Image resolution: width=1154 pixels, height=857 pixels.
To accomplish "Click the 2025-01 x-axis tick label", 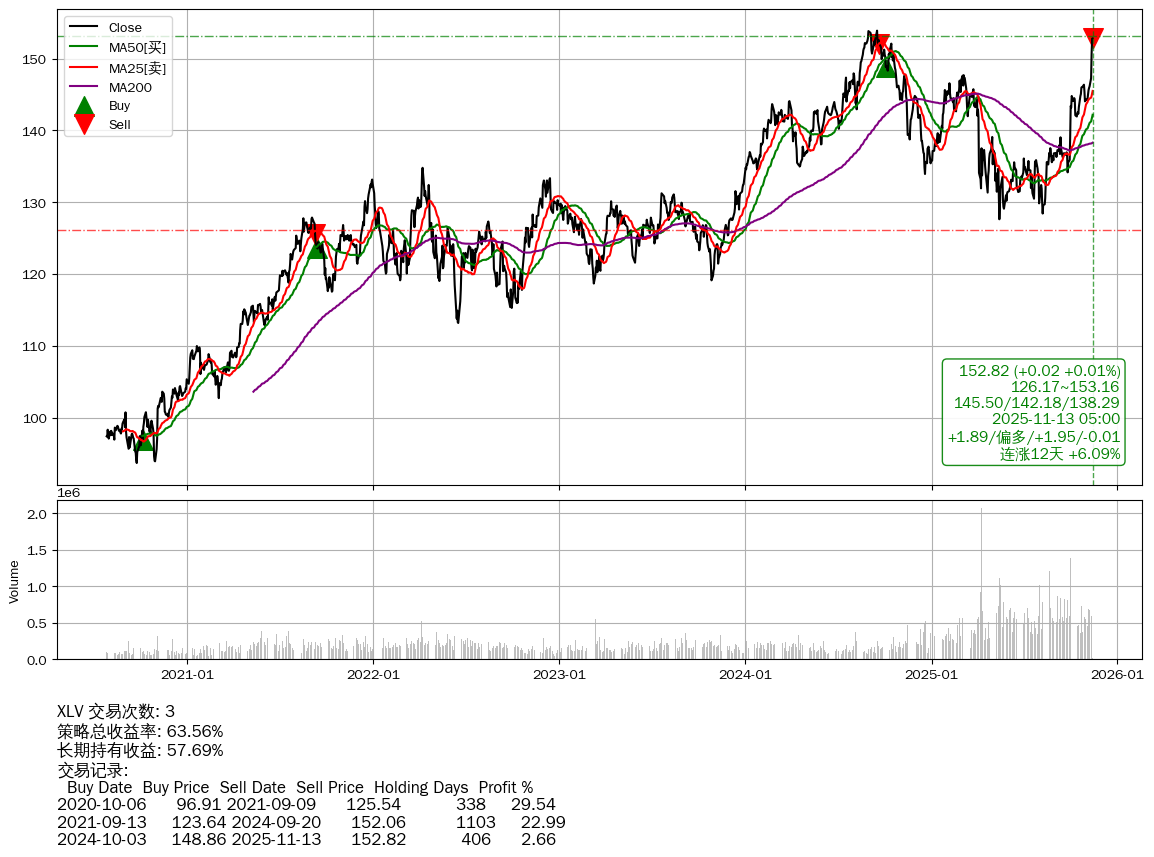I will pyautogui.click(x=931, y=674).
